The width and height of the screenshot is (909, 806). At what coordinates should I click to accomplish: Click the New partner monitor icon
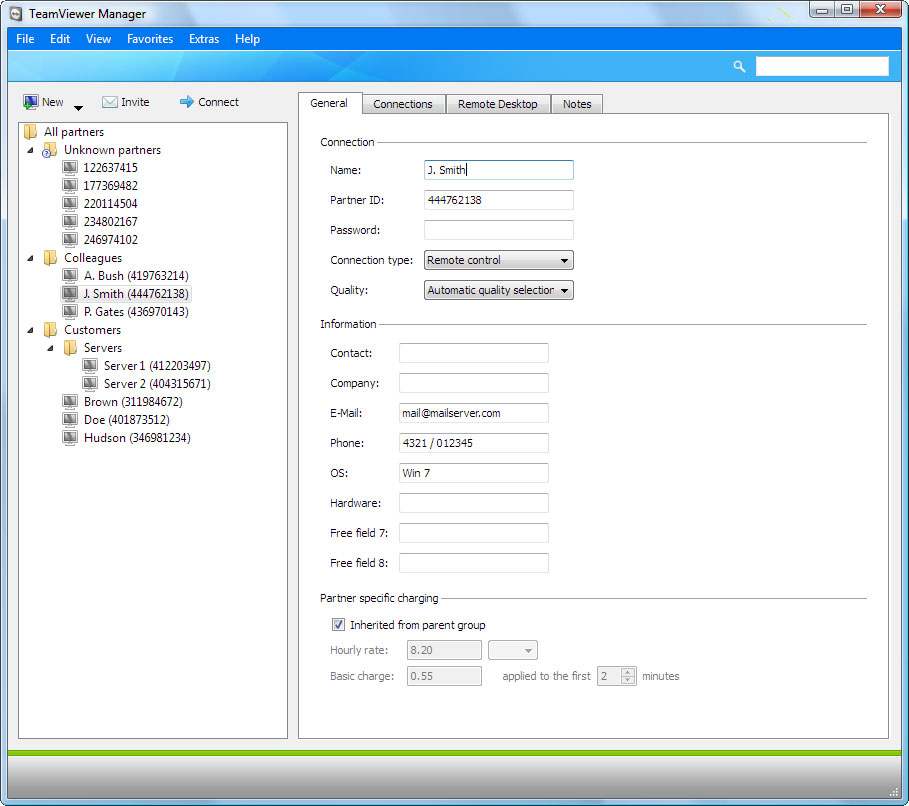point(30,102)
